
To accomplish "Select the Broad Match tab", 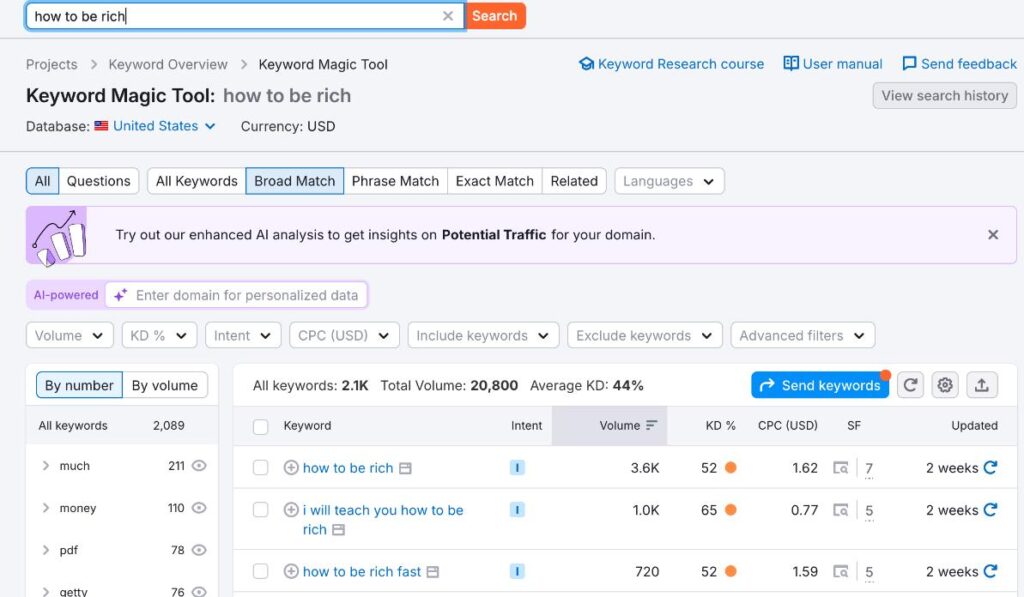I will tap(295, 181).
